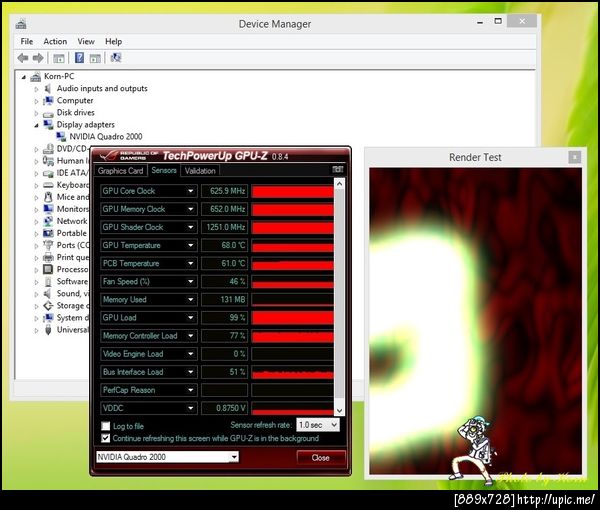Enable the Log to file checkbox

pos(106,426)
